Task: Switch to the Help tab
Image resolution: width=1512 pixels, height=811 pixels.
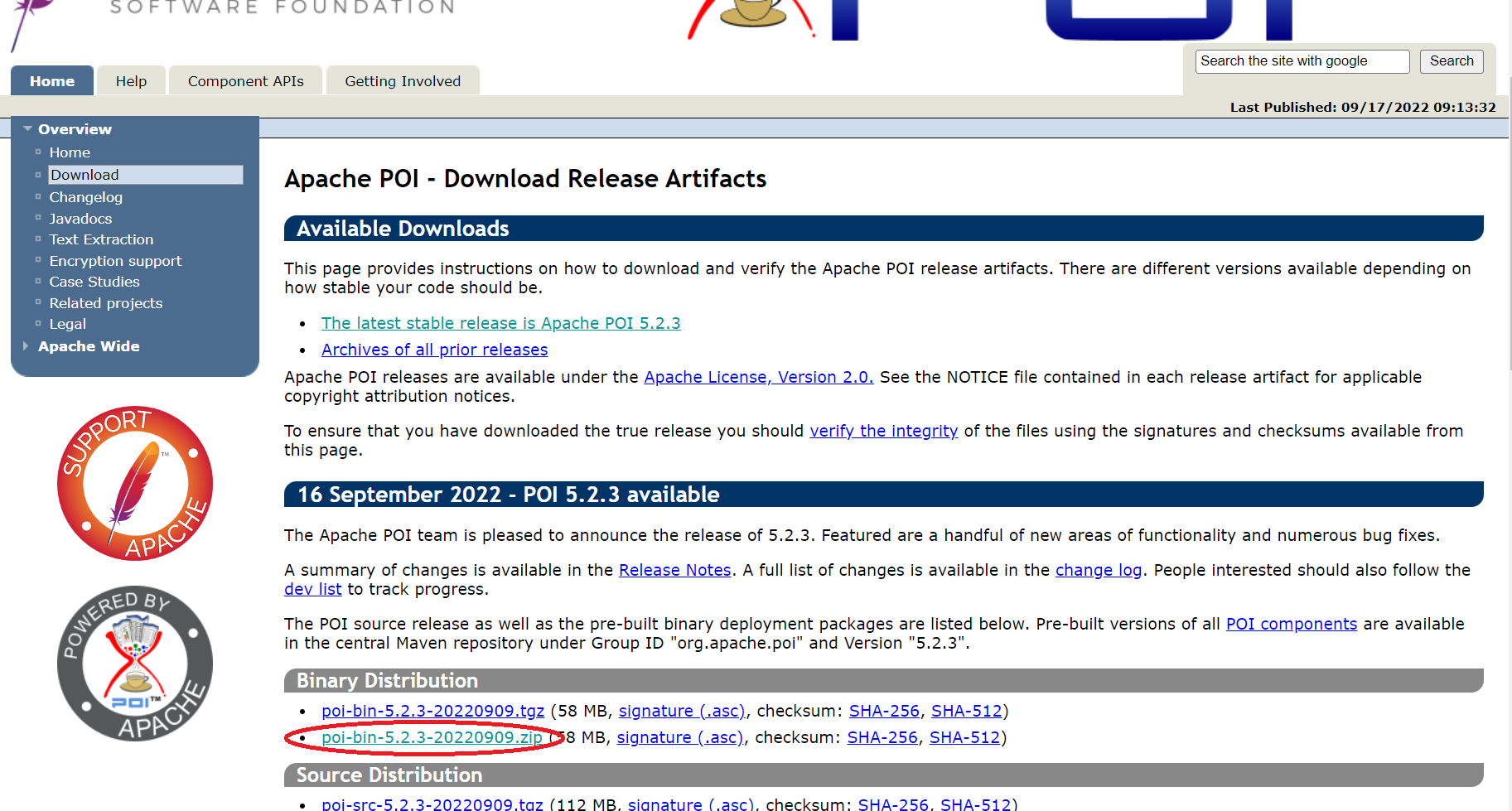Action: [130, 80]
